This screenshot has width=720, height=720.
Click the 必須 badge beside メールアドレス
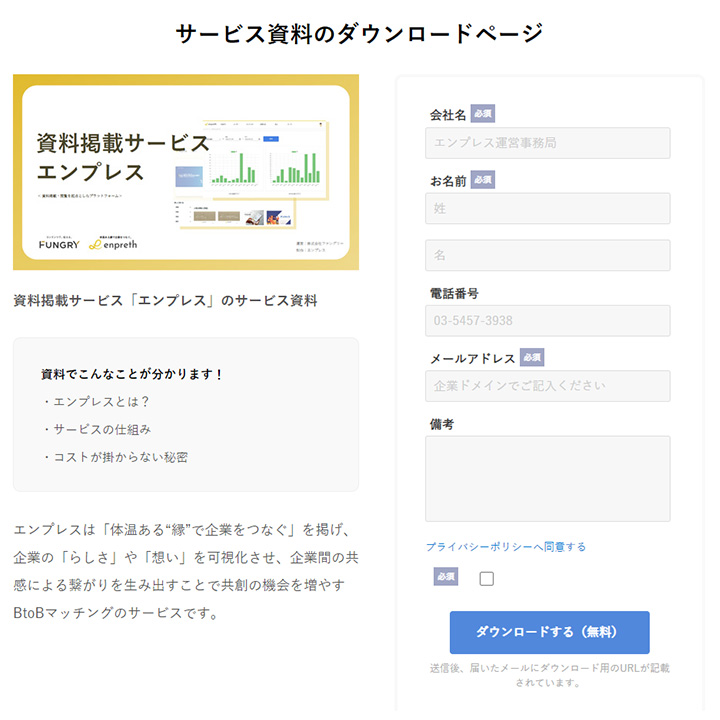click(x=532, y=357)
